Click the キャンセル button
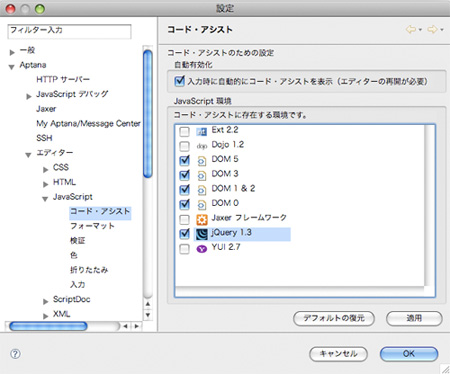Screen dimensions: 450x374 (x=338, y=354)
